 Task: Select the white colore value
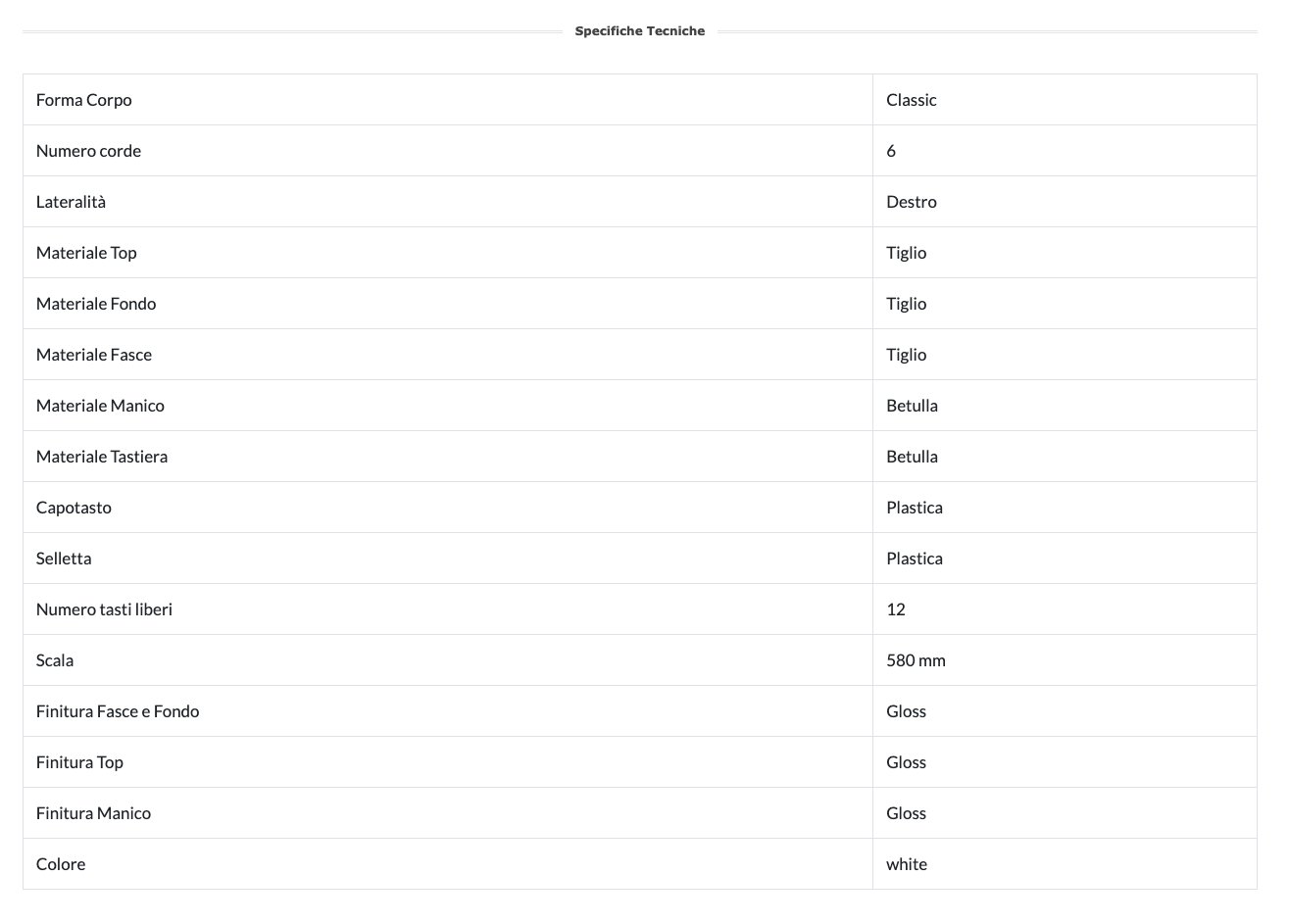pyautogui.click(x=906, y=864)
